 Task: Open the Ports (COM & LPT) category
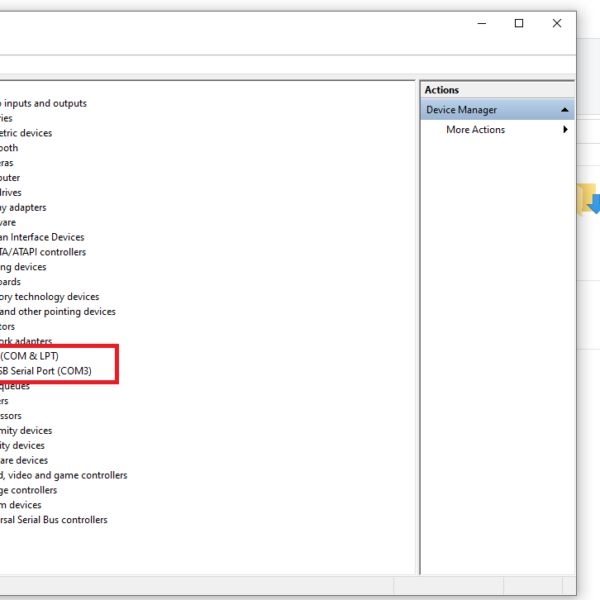tap(30, 356)
